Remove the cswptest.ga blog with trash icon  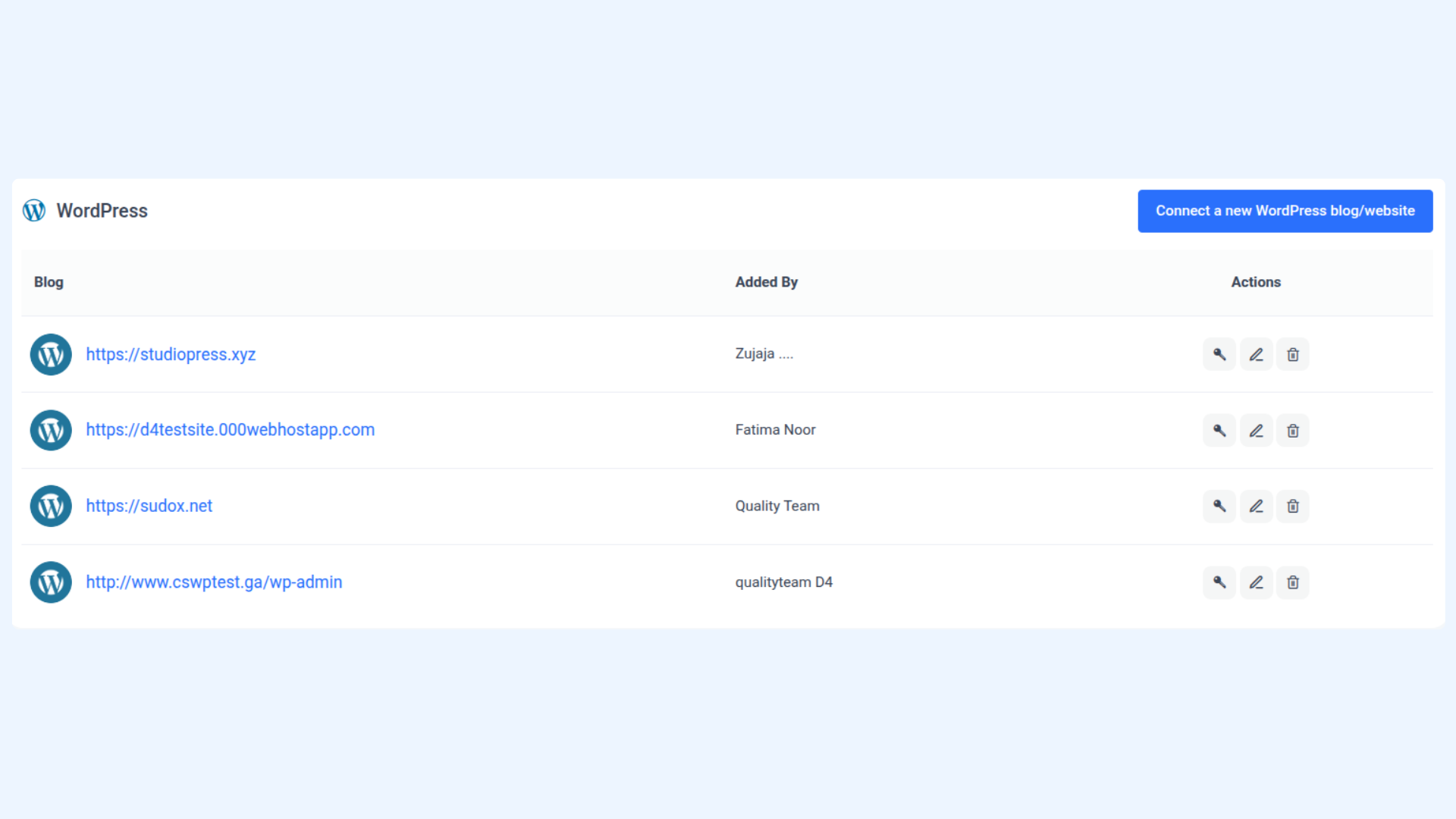pyautogui.click(x=1293, y=582)
